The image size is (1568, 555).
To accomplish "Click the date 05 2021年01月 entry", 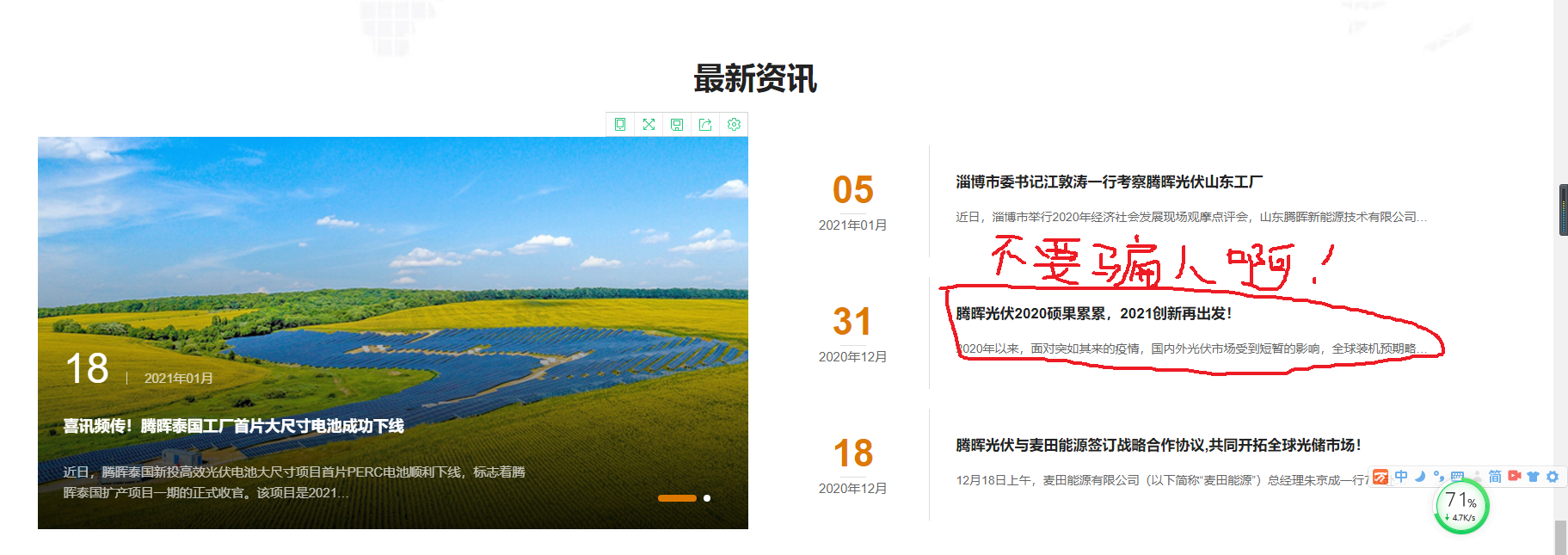I will click(x=852, y=202).
